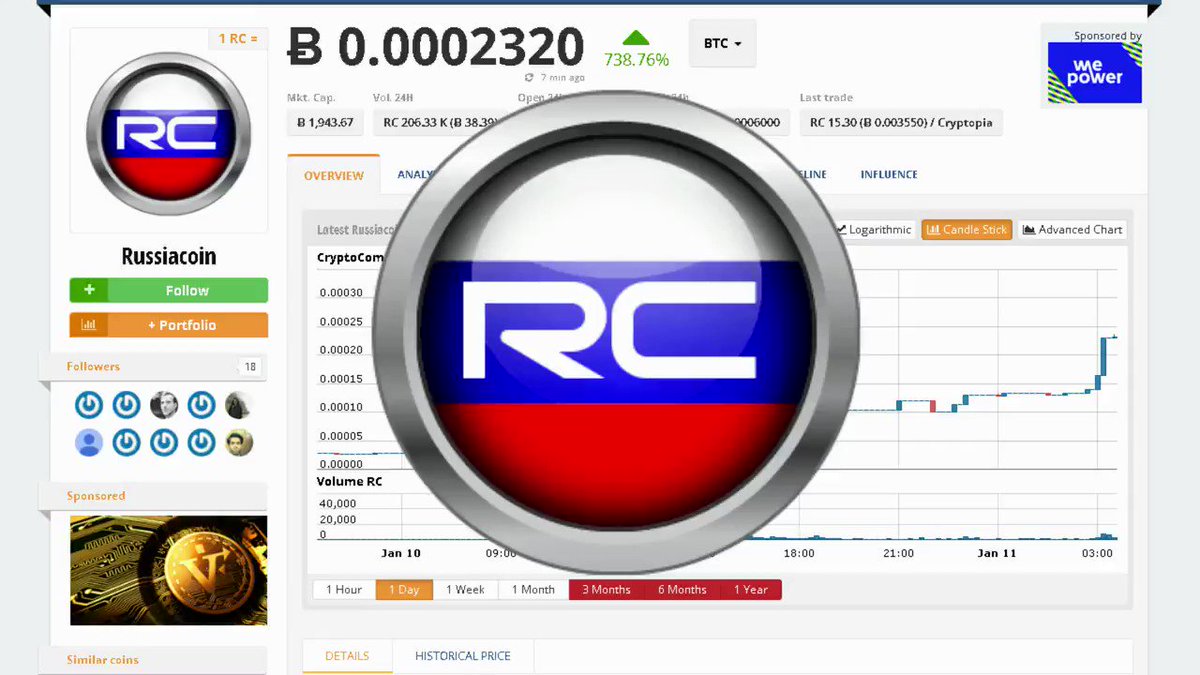Click the 'Sponsored' sidebar header

pos(96,496)
